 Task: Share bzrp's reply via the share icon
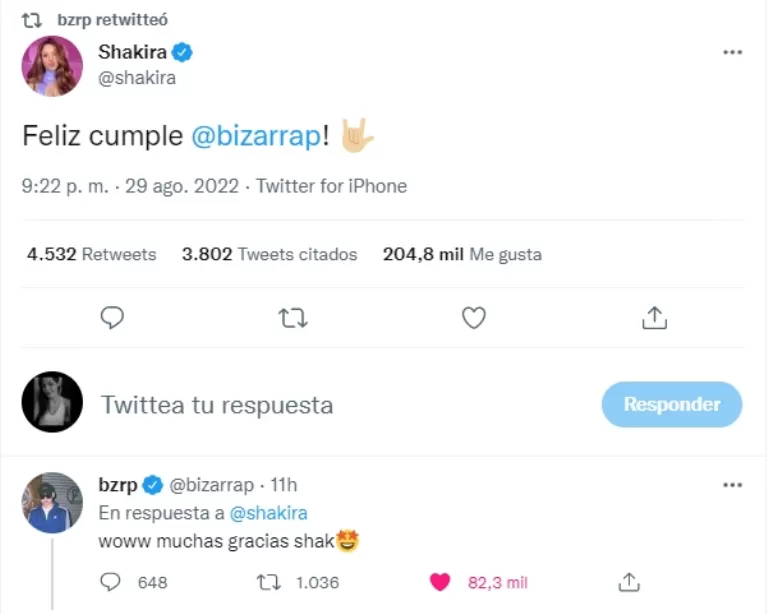tap(628, 581)
